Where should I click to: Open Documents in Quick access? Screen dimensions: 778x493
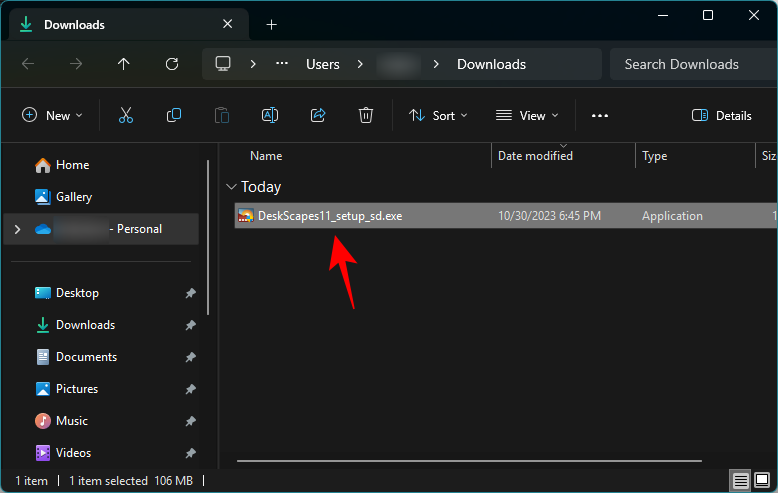(x=76, y=357)
